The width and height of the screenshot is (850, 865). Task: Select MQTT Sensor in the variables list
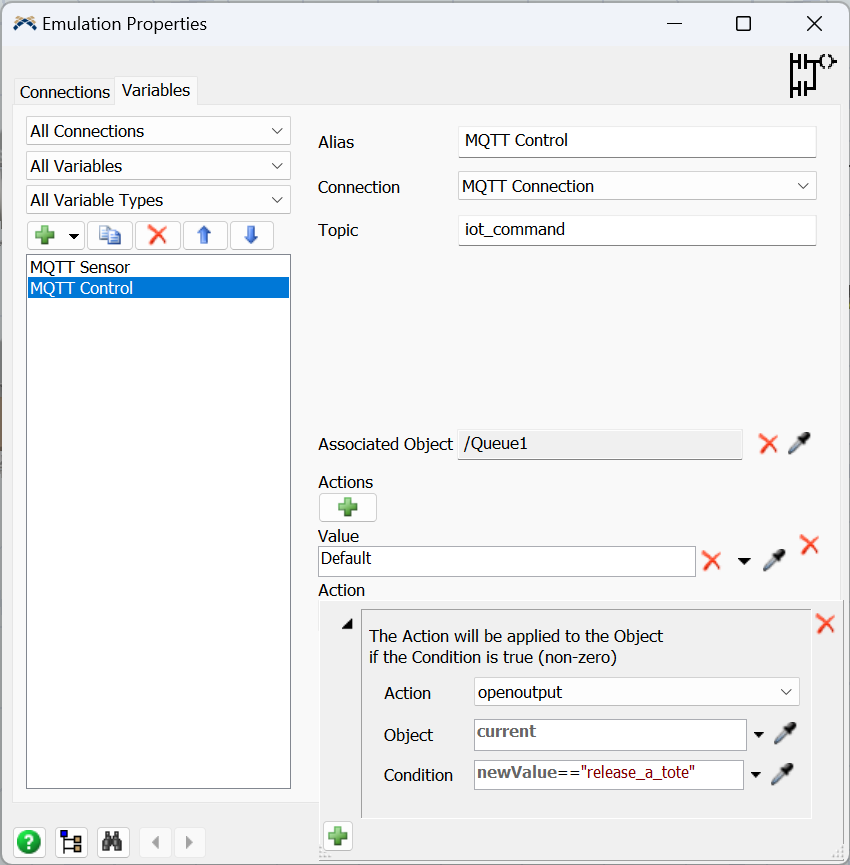coord(80,267)
